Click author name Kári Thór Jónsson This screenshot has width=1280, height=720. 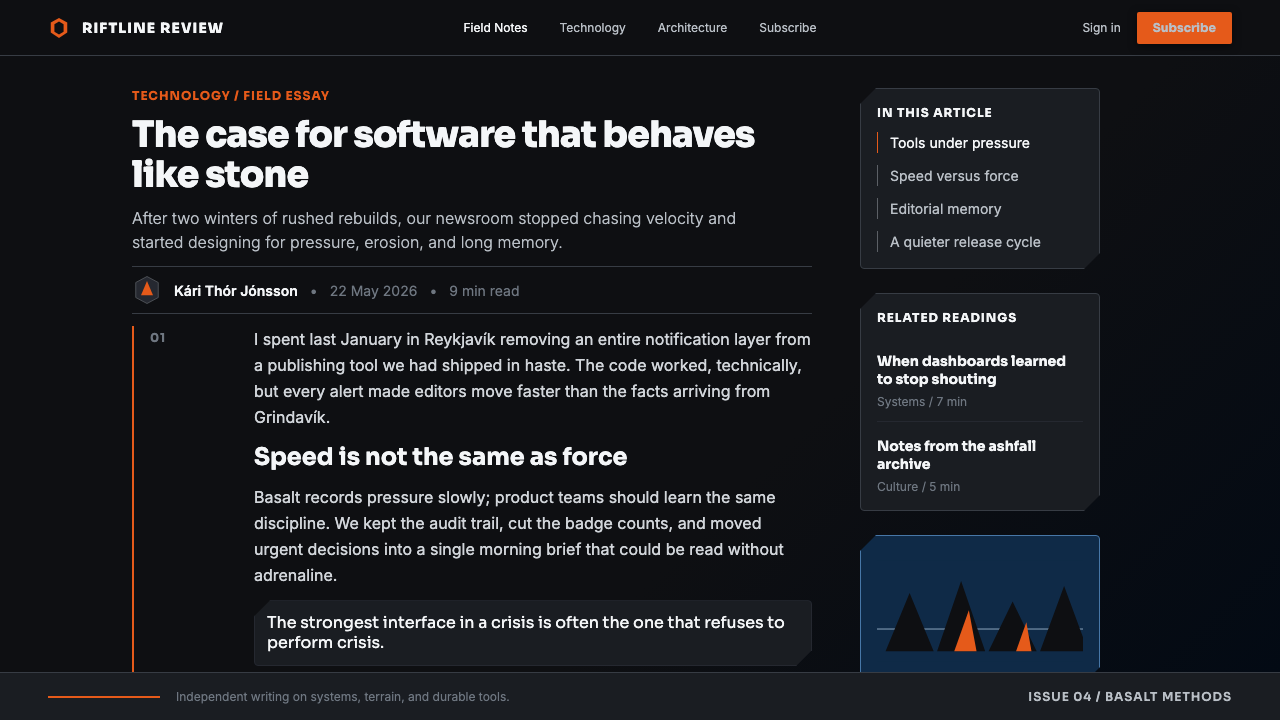(x=236, y=291)
